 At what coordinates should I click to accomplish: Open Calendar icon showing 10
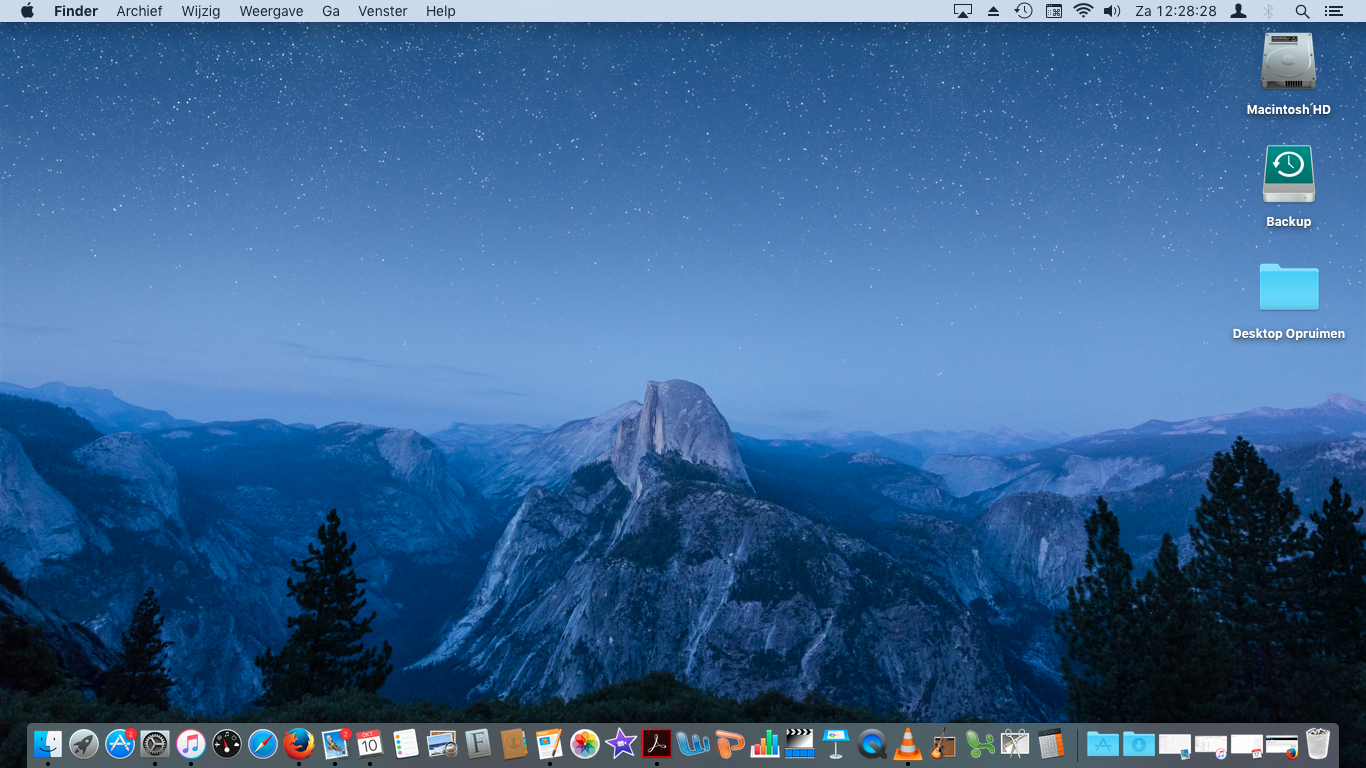pos(370,743)
